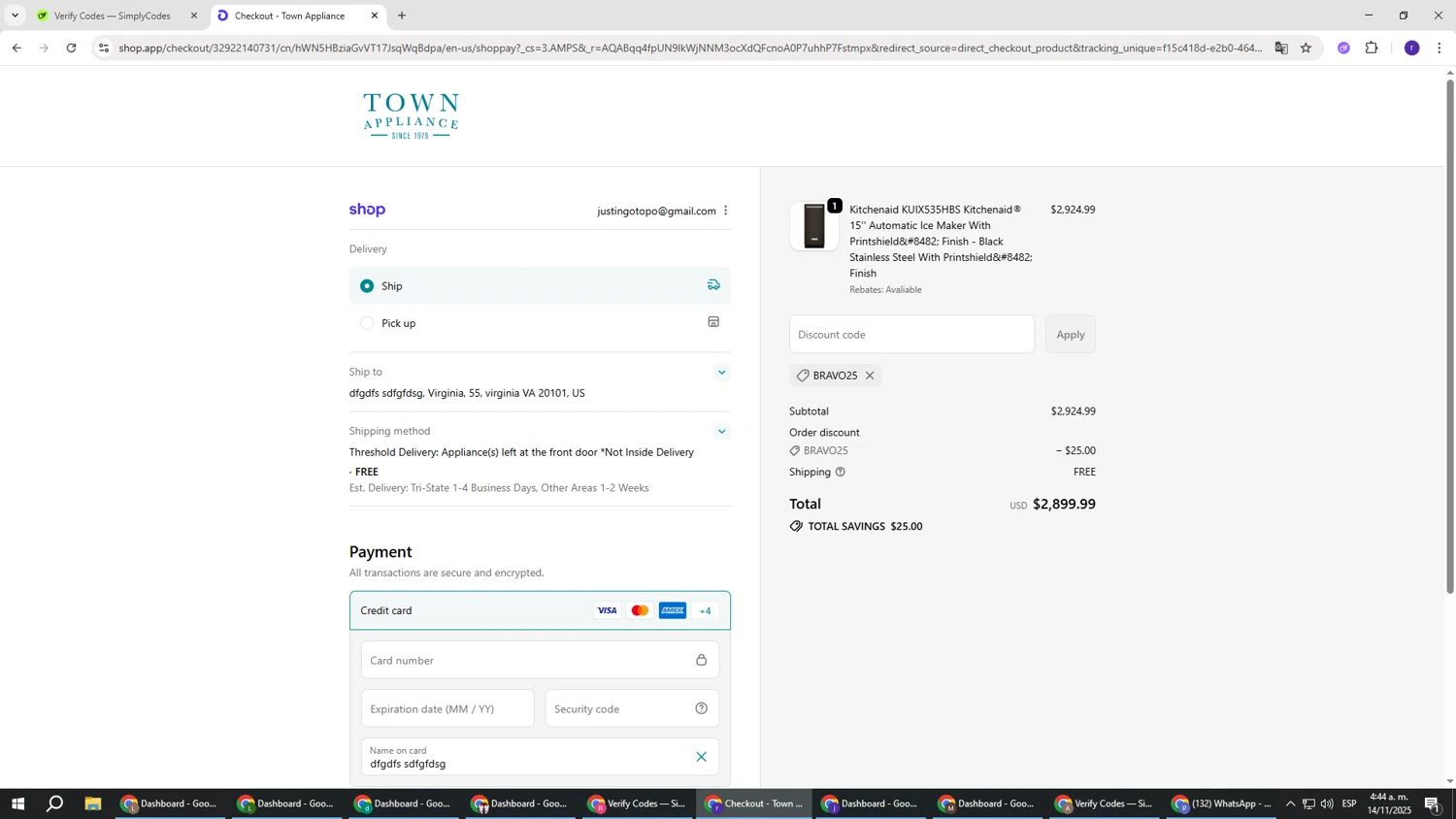1456x819 pixels.
Task: Focus the Card number field
Action: click(540, 660)
